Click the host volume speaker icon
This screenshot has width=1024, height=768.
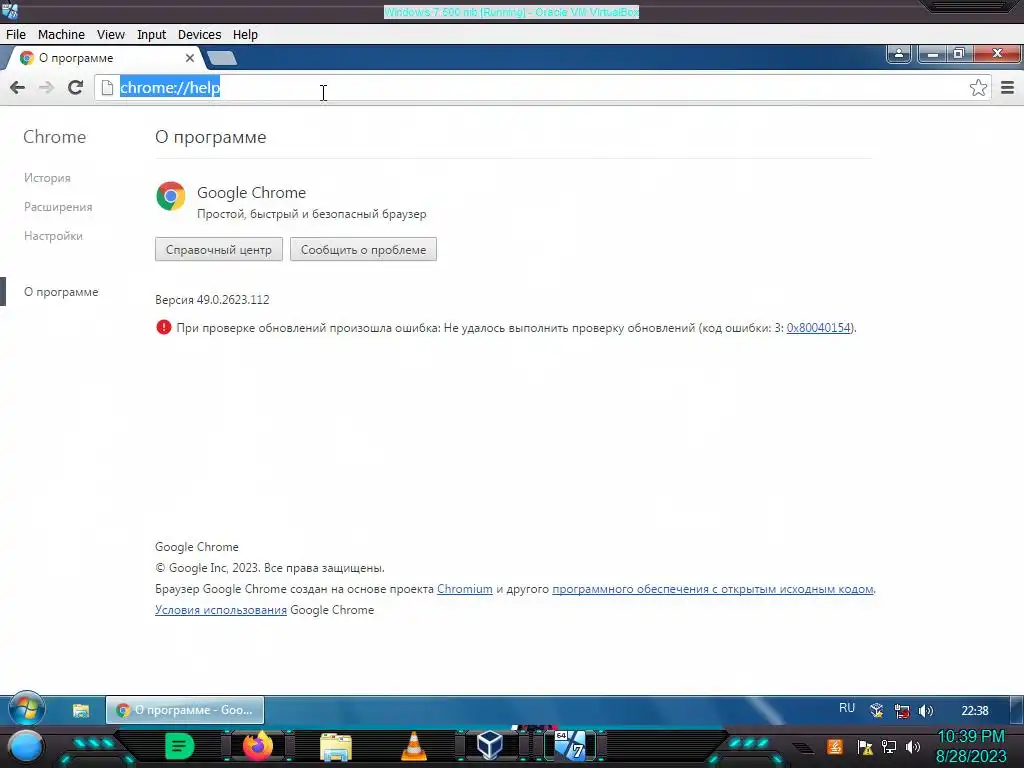[913, 746]
